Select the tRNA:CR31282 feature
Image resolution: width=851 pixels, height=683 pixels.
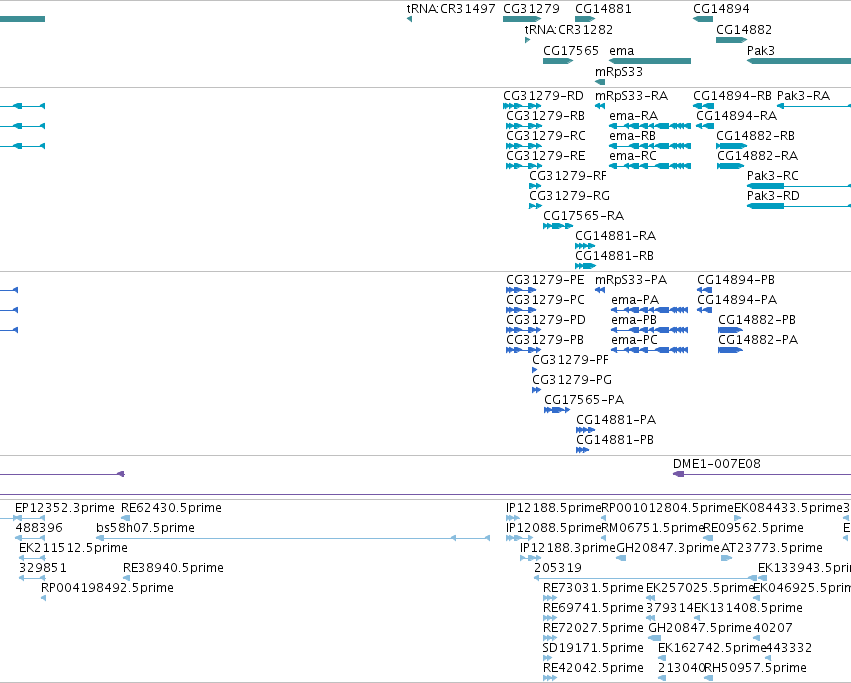[x=528, y=40]
